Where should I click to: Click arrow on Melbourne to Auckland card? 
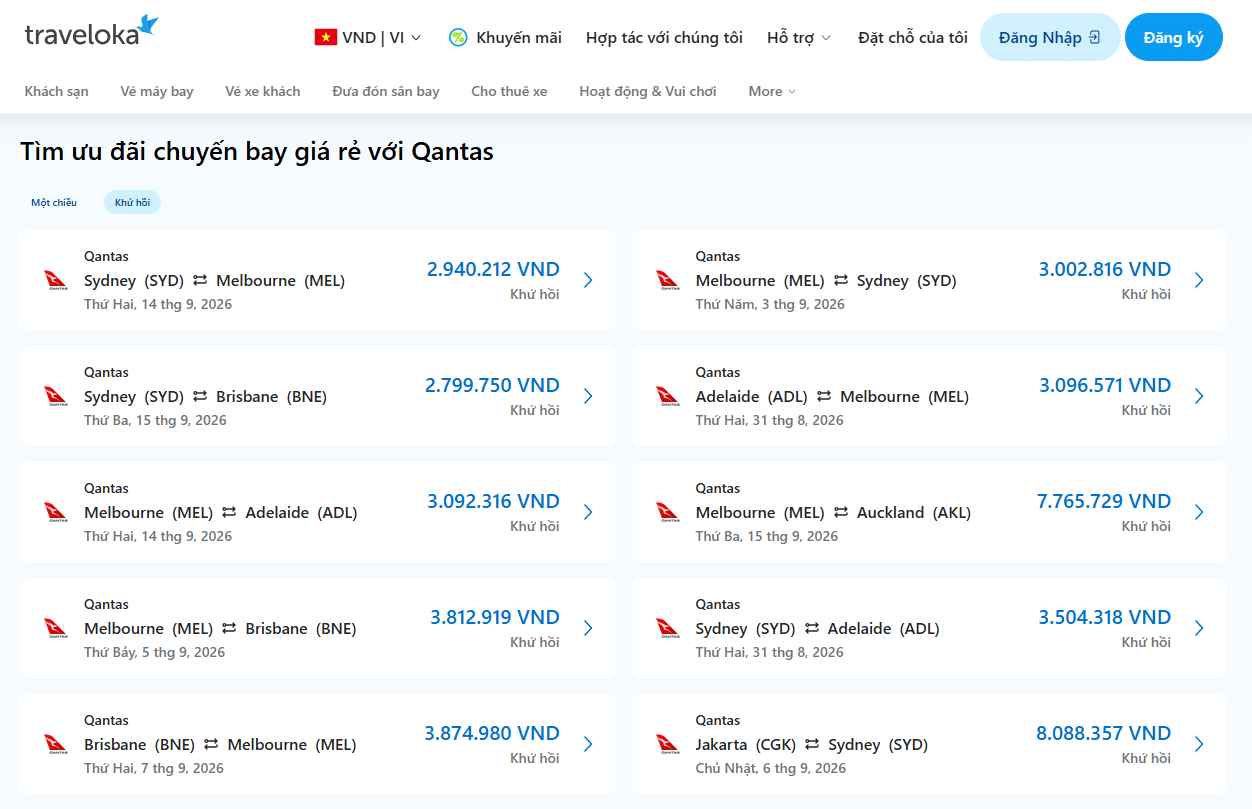1199,512
